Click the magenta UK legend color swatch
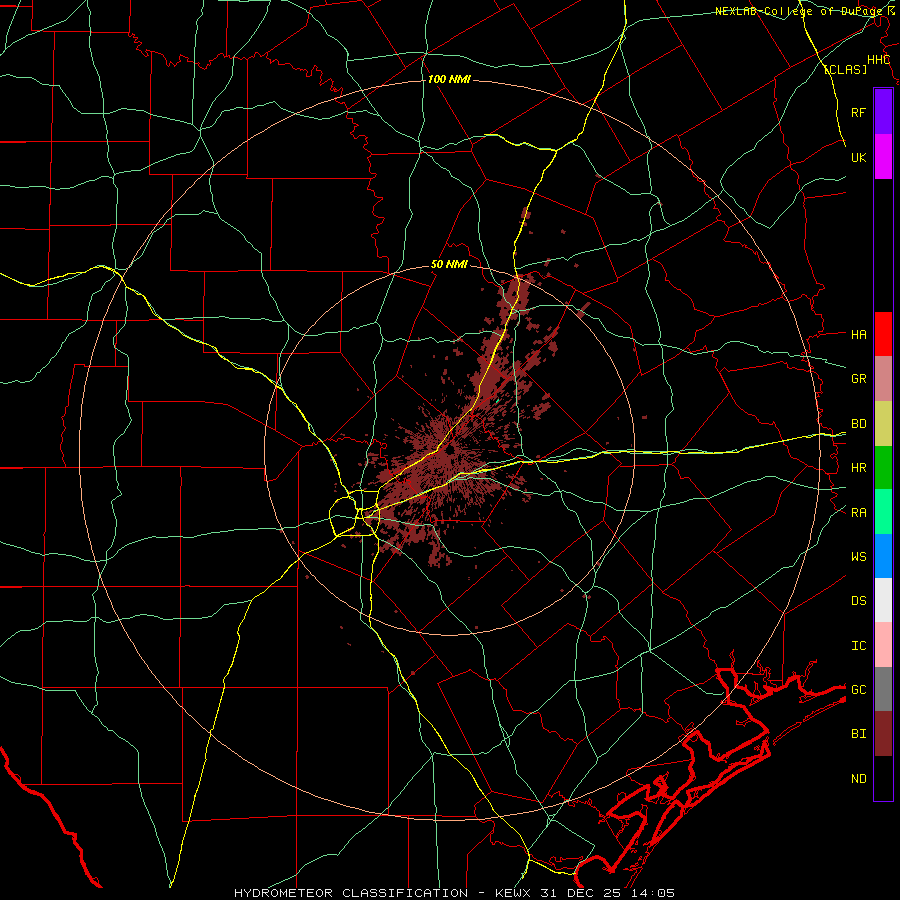This screenshot has width=900, height=900. pyautogui.click(x=883, y=157)
